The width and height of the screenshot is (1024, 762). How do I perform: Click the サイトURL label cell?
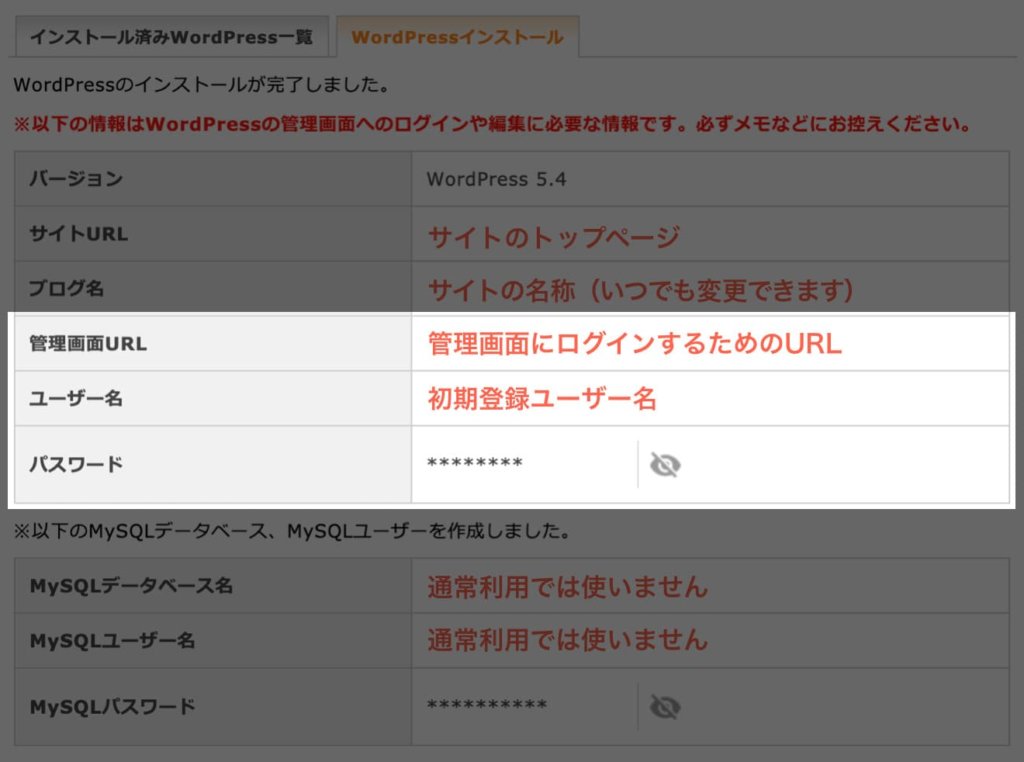point(213,234)
